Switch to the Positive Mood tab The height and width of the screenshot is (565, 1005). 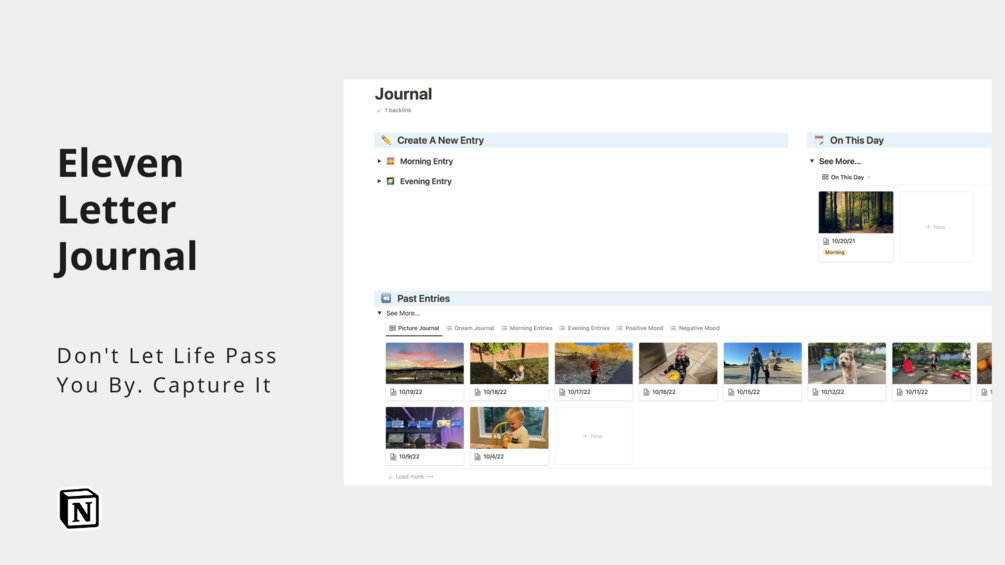point(640,328)
